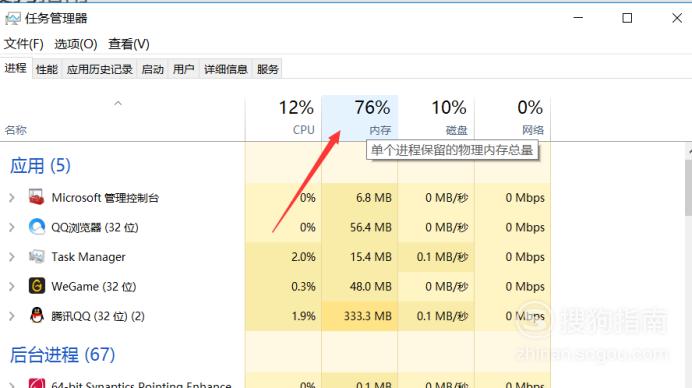
Task: Click the WeGame app icon
Action: point(37,286)
